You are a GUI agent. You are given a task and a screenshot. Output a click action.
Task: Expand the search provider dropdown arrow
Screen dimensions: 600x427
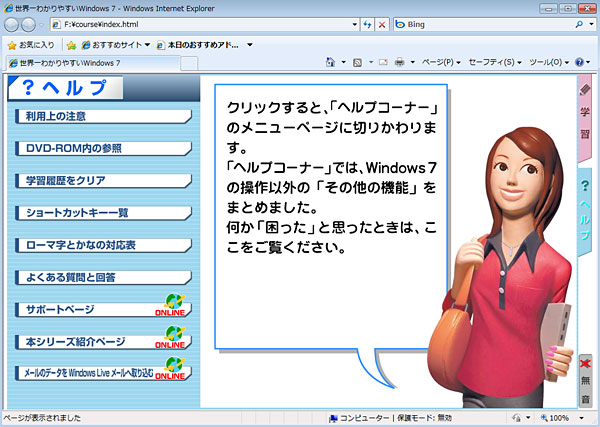pyautogui.click(x=592, y=24)
